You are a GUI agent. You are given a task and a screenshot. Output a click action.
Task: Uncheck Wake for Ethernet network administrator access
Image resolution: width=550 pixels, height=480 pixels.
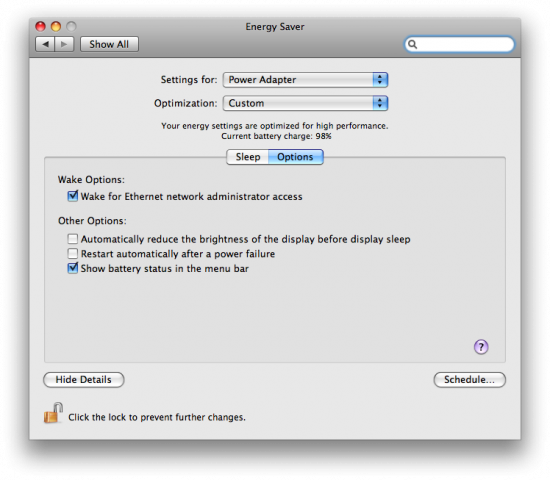(73, 196)
